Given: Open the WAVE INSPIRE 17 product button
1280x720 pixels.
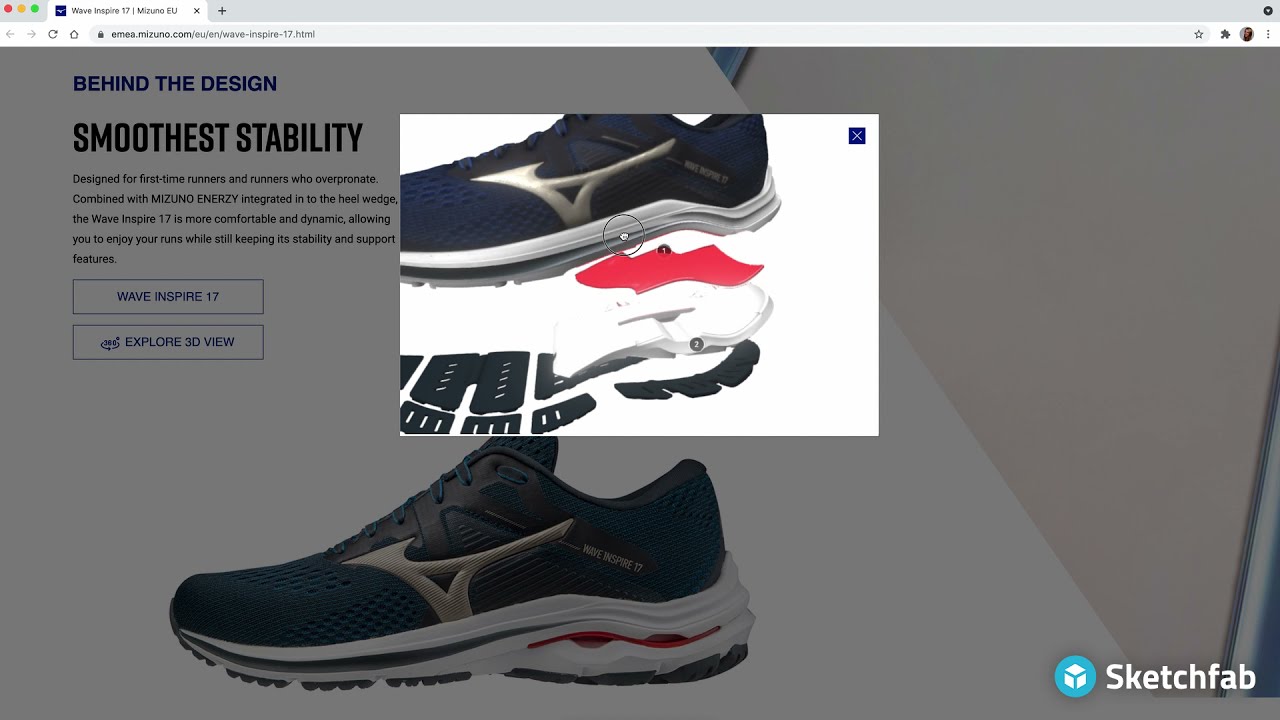Looking at the screenshot, I should click(168, 297).
